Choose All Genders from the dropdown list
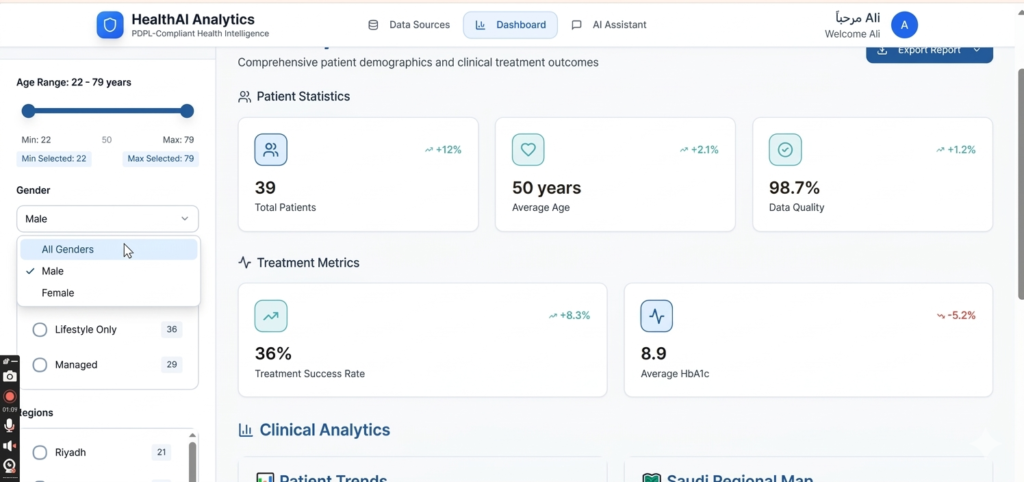Viewport: 1024px width, 482px height. (108, 249)
